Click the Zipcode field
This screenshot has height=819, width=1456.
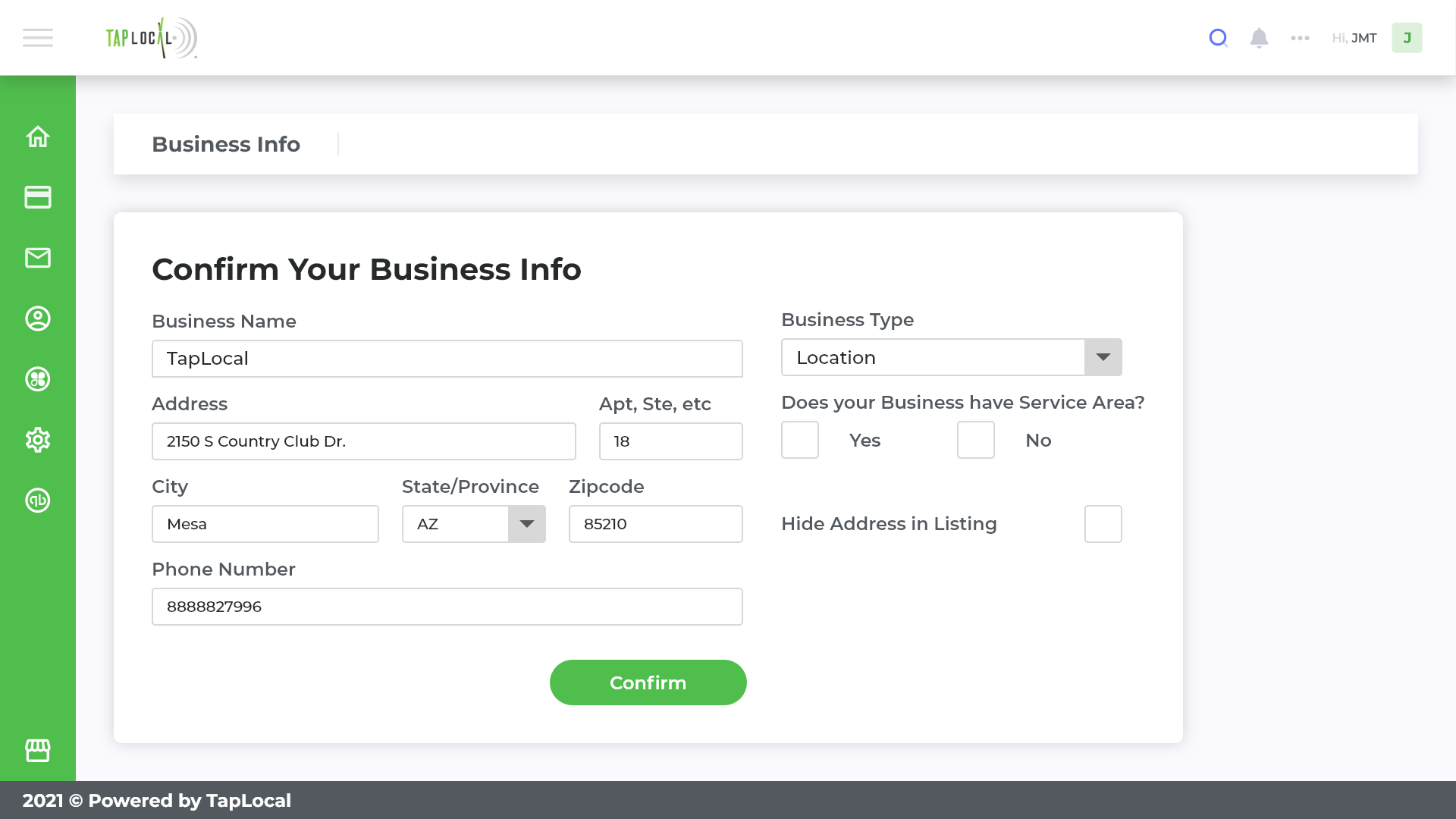pyautogui.click(x=656, y=524)
